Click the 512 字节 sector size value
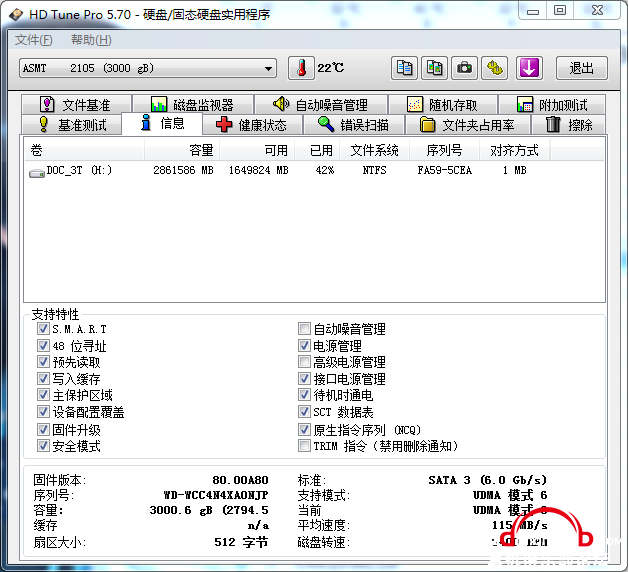The image size is (628, 572). pos(241,542)
